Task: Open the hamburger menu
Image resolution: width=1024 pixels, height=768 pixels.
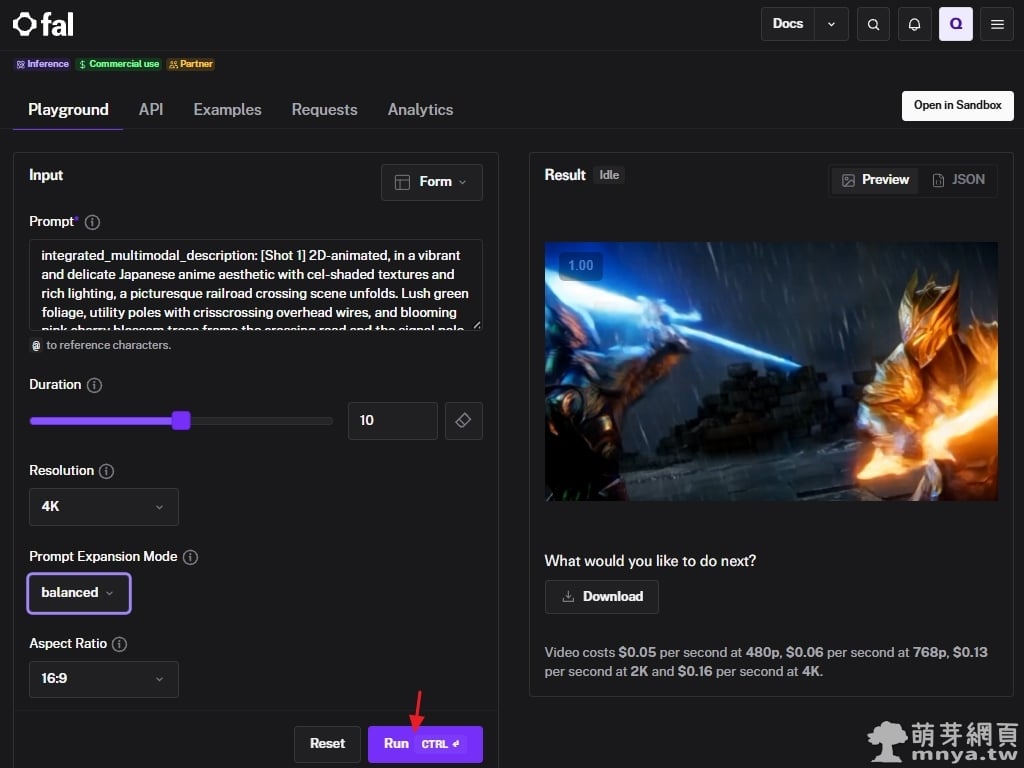Action: 997,24
